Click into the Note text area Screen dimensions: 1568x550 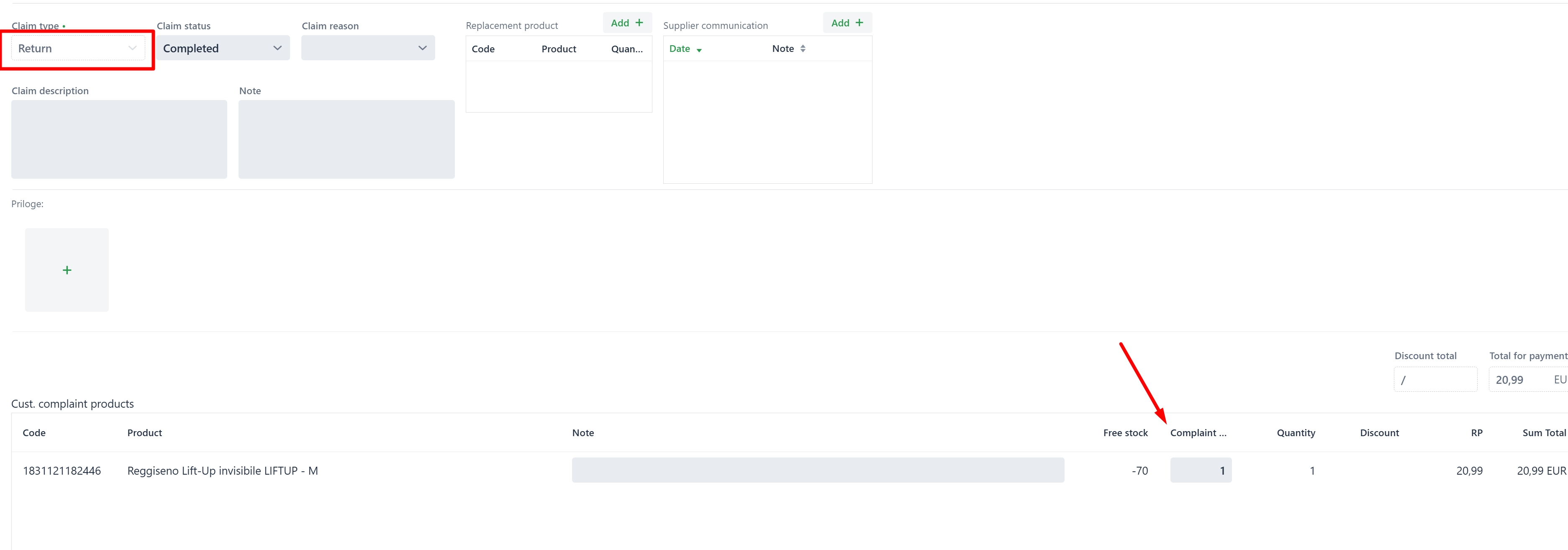(346, 139)
